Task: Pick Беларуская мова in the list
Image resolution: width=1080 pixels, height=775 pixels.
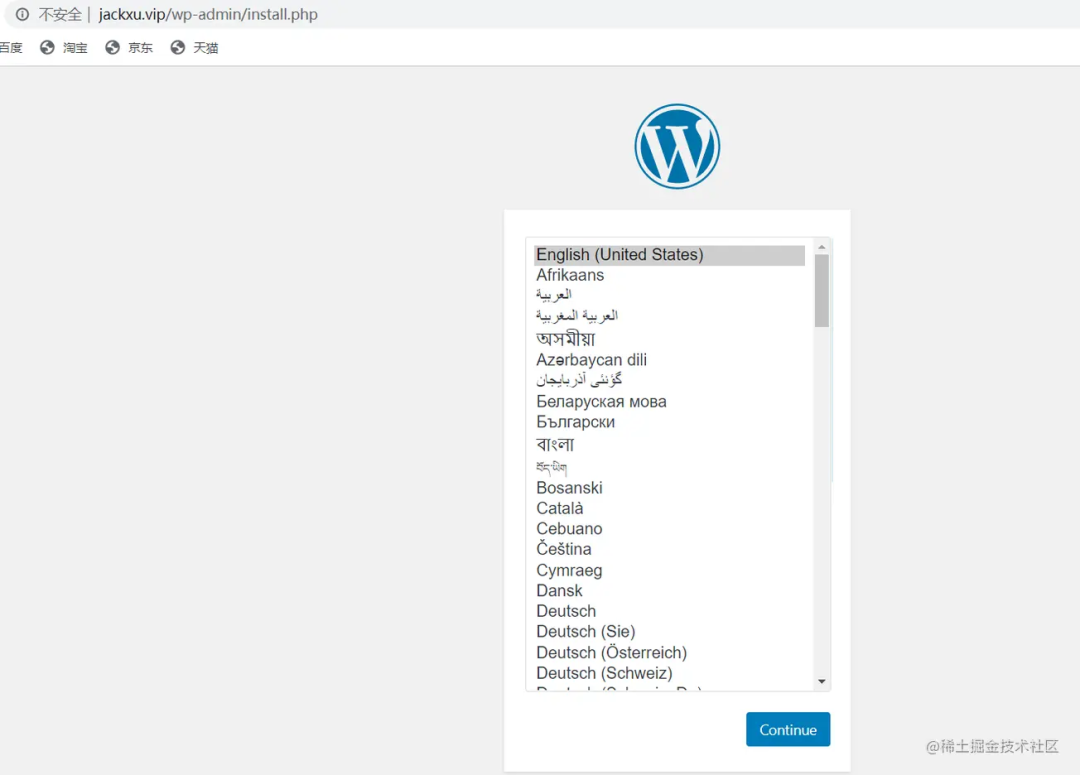Action: [601, 402]
